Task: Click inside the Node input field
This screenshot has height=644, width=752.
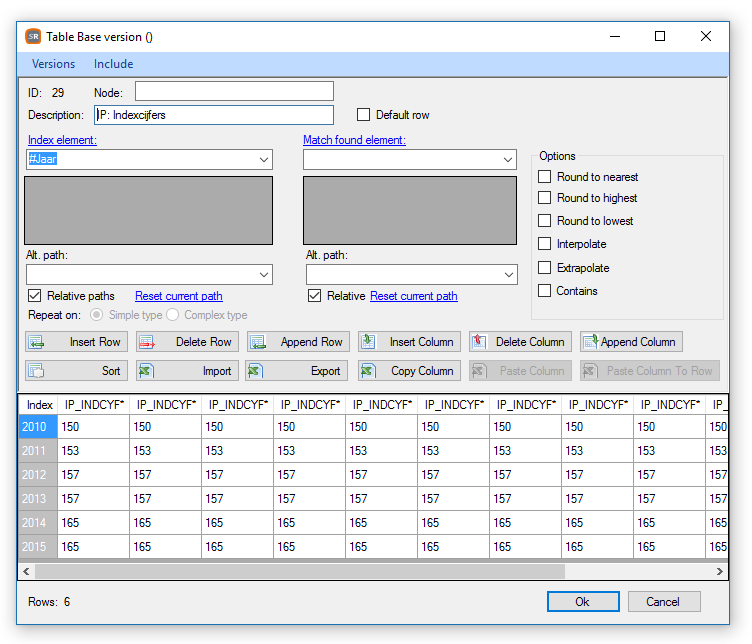Action: (x=234, y=91)
